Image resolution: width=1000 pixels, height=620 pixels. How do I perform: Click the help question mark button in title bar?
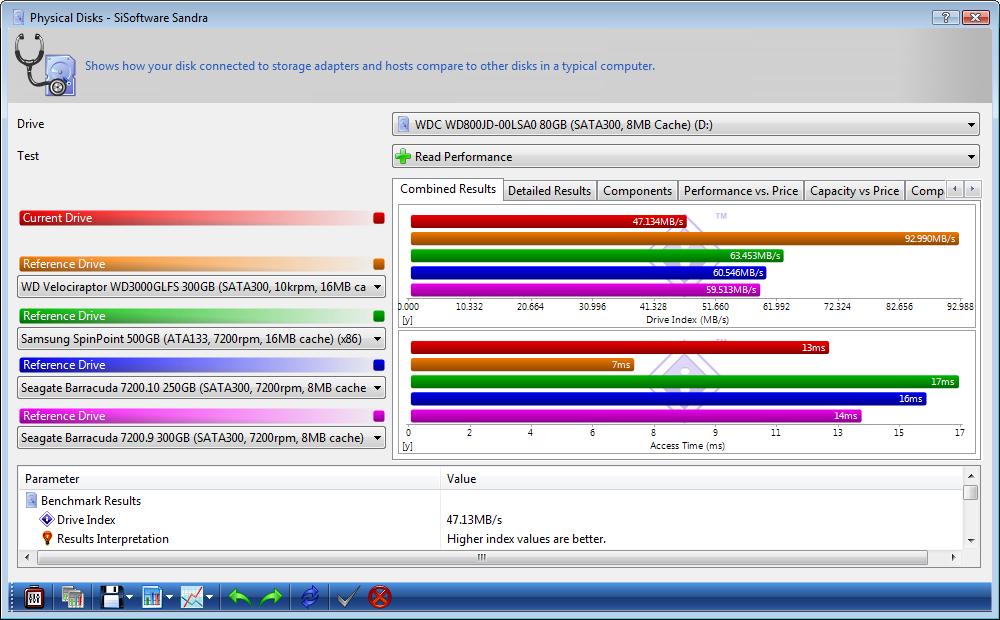945,17
